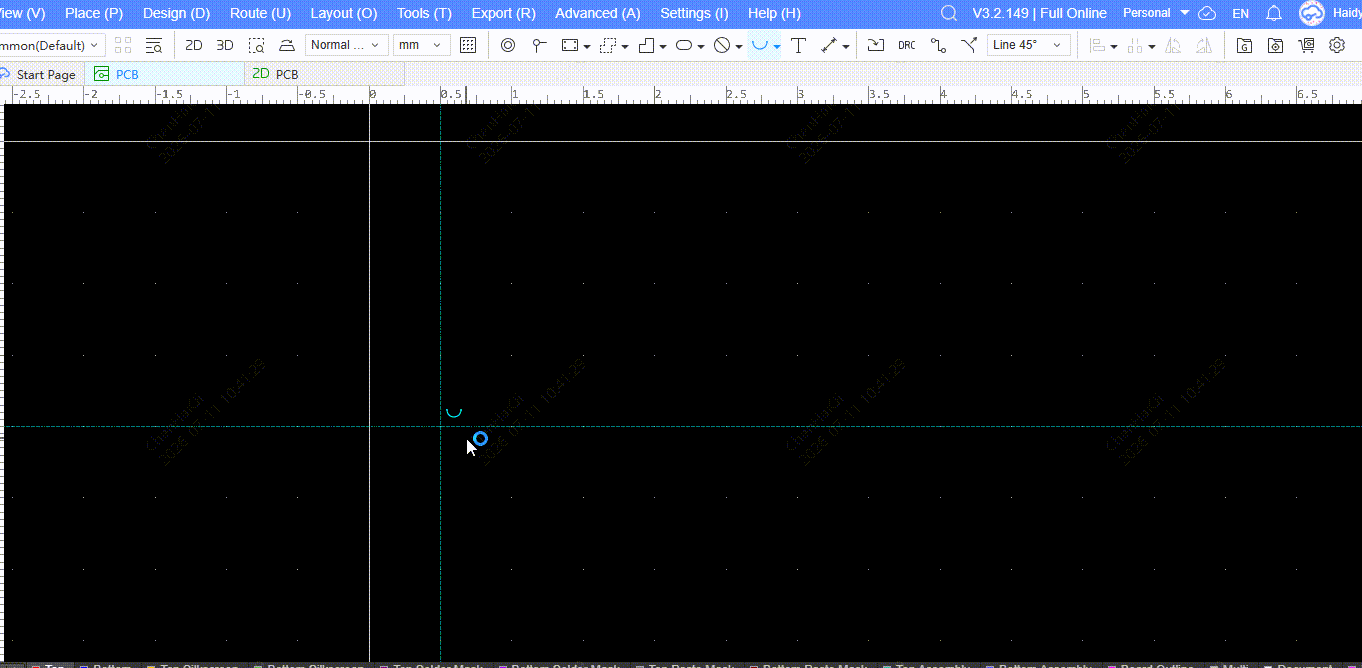Expand the Line 45° routing dropdown
Screen dimensions: 1362x668
click(1028, 45)
